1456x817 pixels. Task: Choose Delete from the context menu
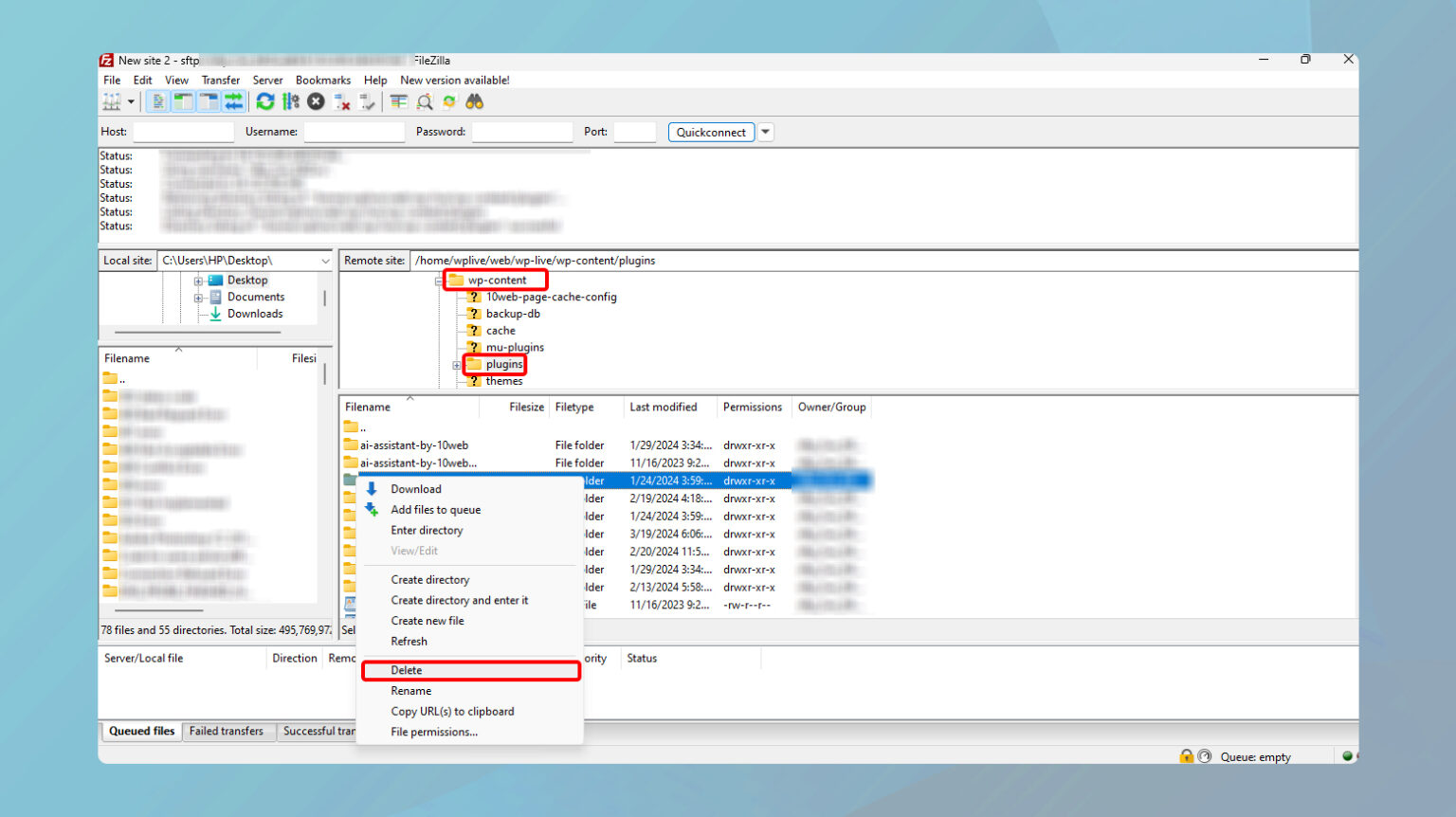click(x=407, y=670)
